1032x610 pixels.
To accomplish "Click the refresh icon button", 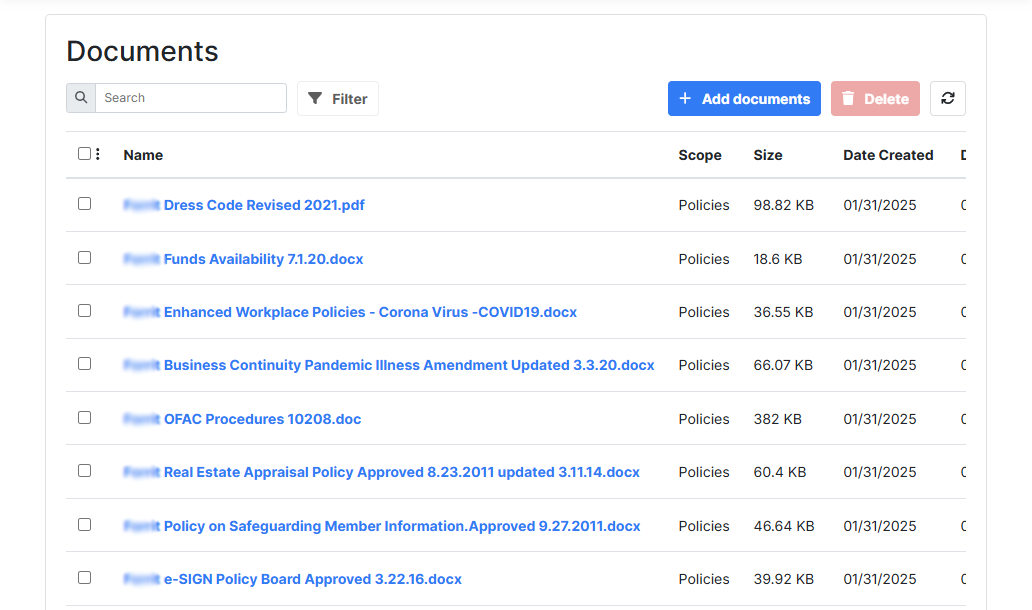I will pyautogui.click(x=948, y=99).
